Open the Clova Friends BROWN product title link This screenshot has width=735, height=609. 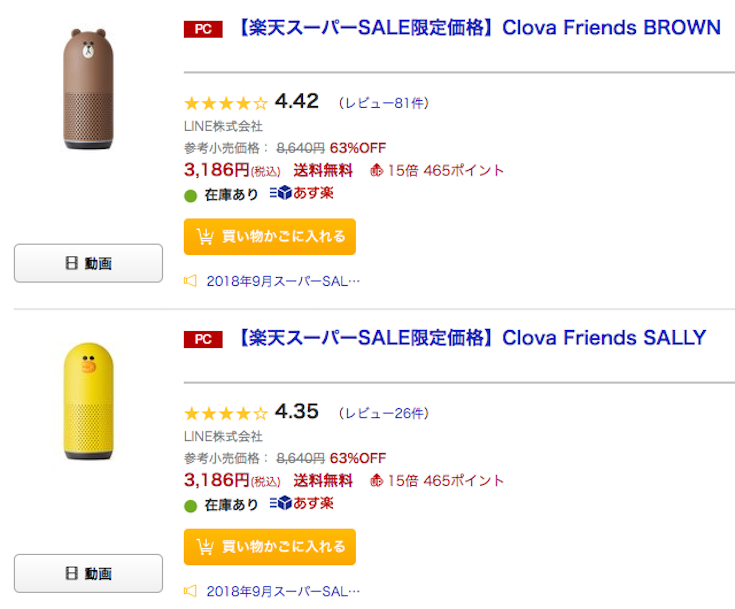(478, 28)
